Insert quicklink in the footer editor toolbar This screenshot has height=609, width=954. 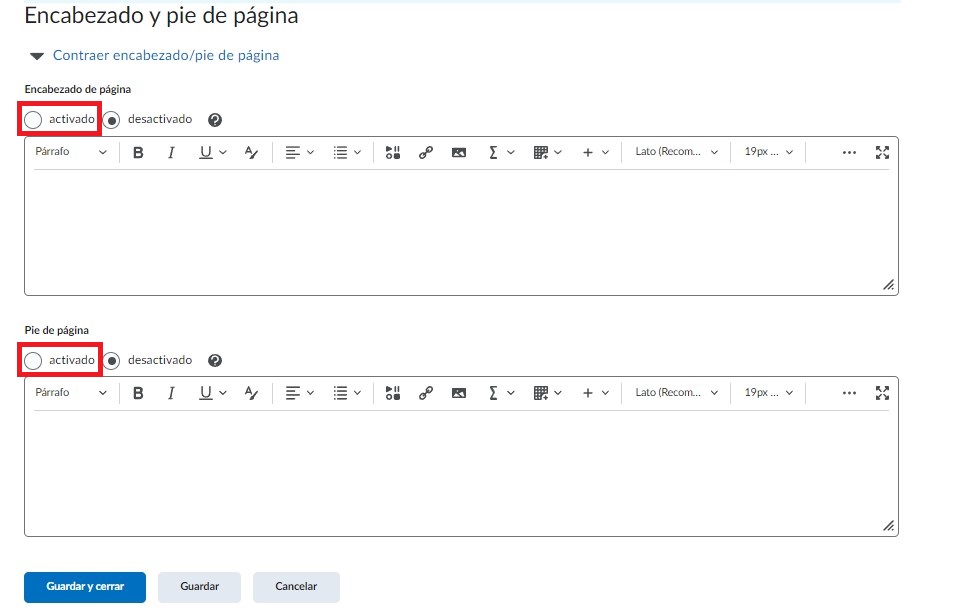point(425,393)
